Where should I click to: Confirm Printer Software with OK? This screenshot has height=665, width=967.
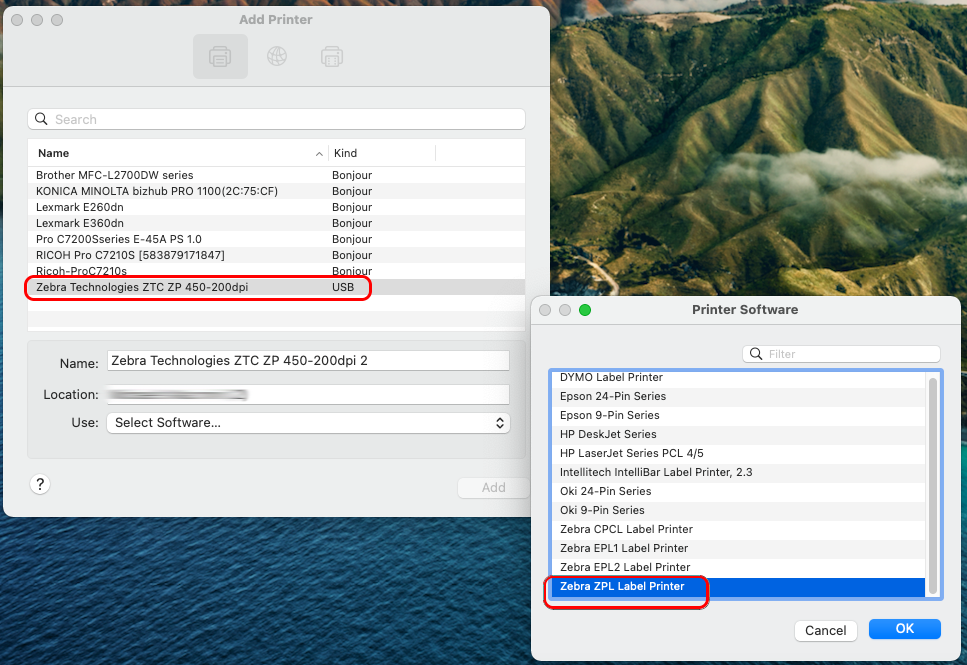(x=905, y=629)
